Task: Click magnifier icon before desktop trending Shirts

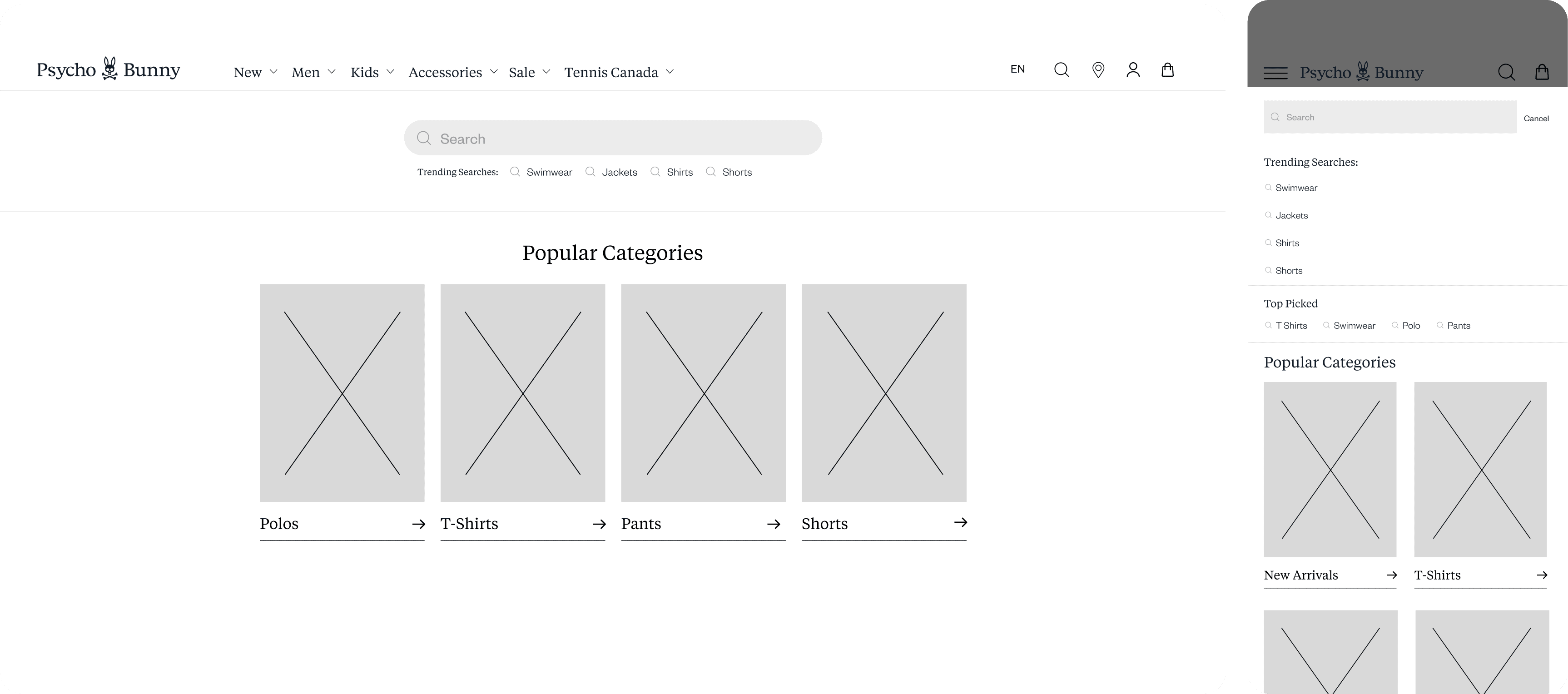Action: 655,172
